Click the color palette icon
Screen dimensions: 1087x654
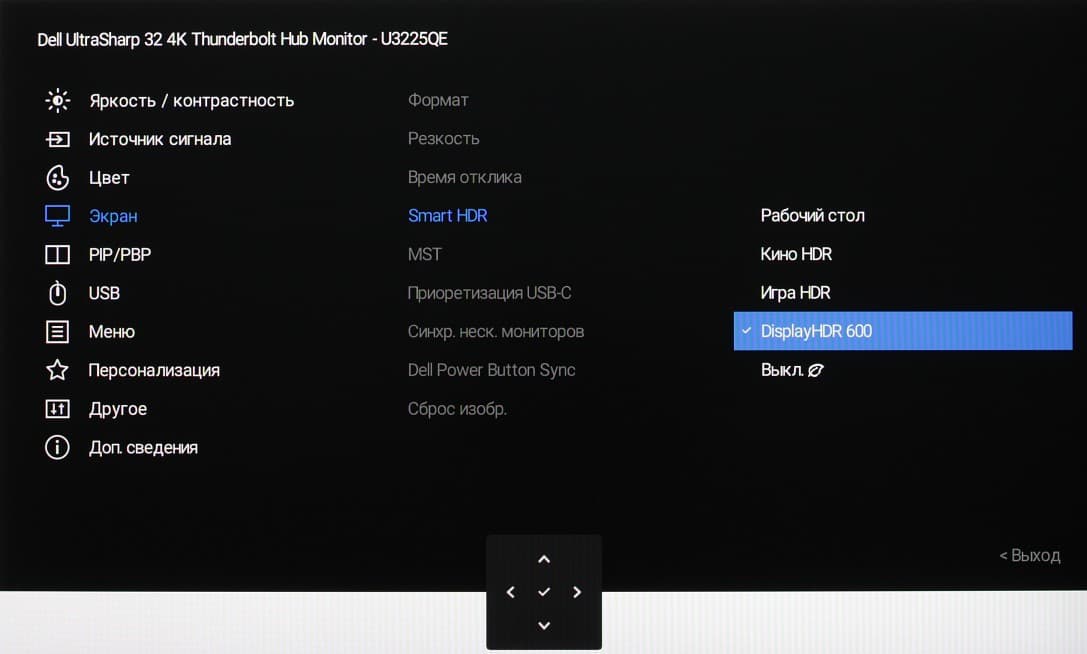pos(58,178)
